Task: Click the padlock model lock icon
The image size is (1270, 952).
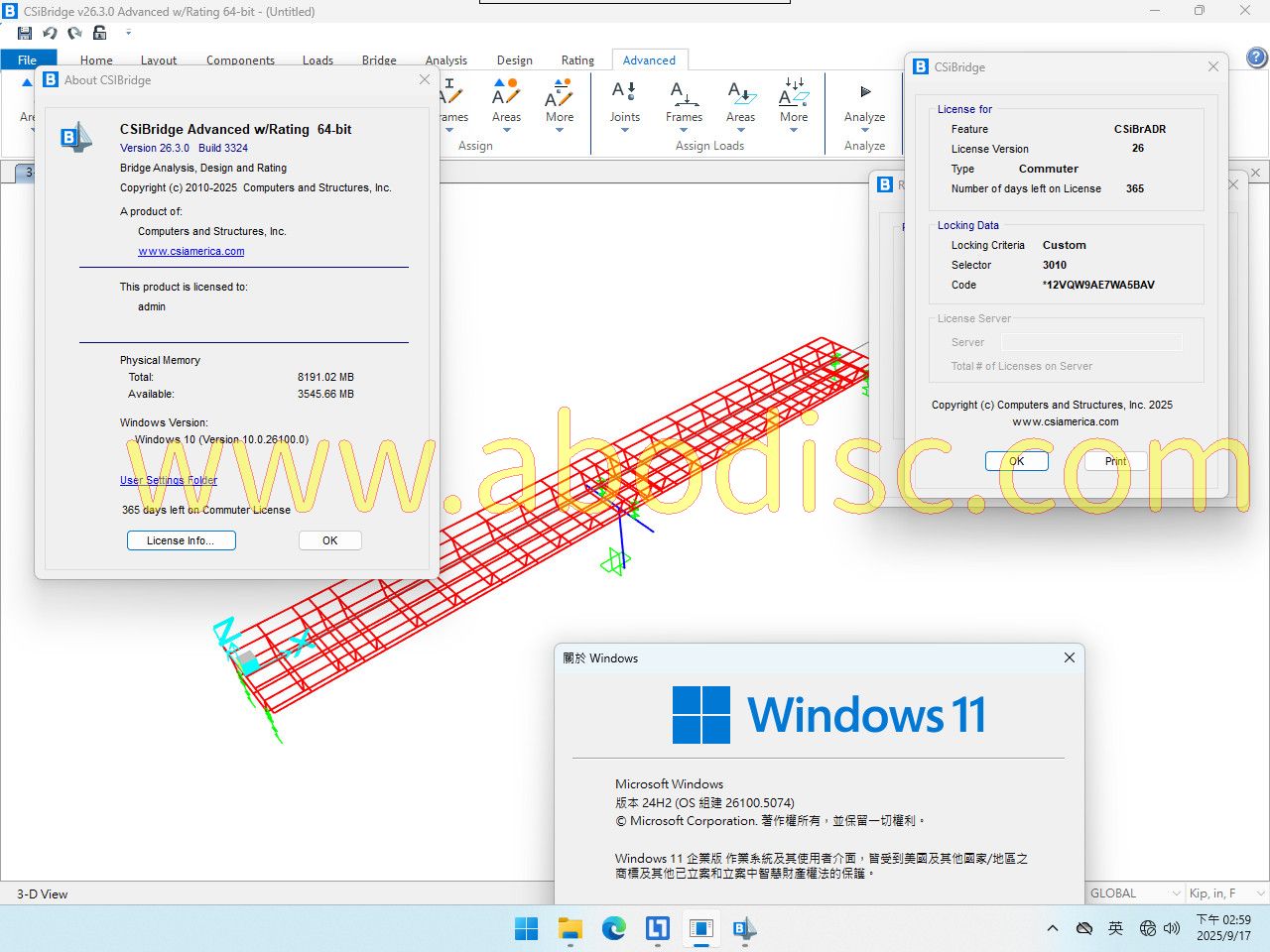Action: (x=99, y=33)
